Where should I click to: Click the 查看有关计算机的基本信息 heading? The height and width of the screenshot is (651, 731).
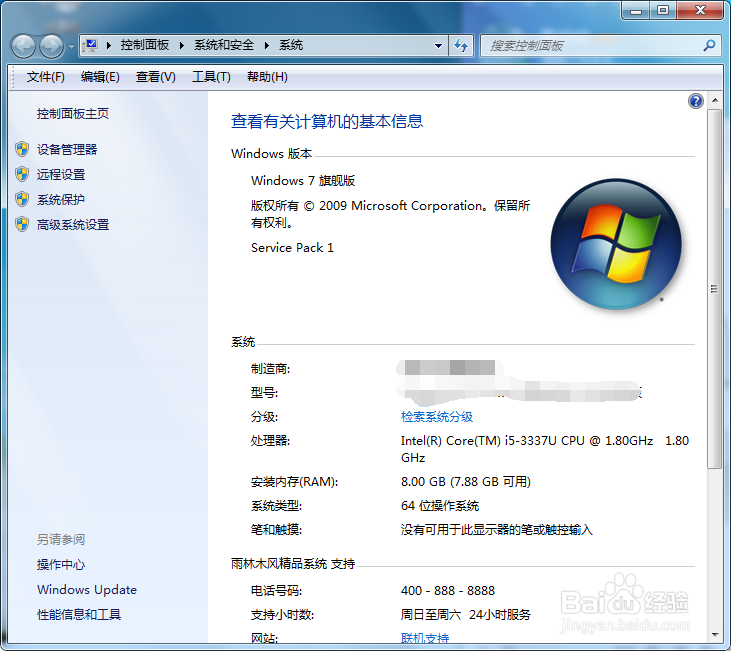[327, 121]
